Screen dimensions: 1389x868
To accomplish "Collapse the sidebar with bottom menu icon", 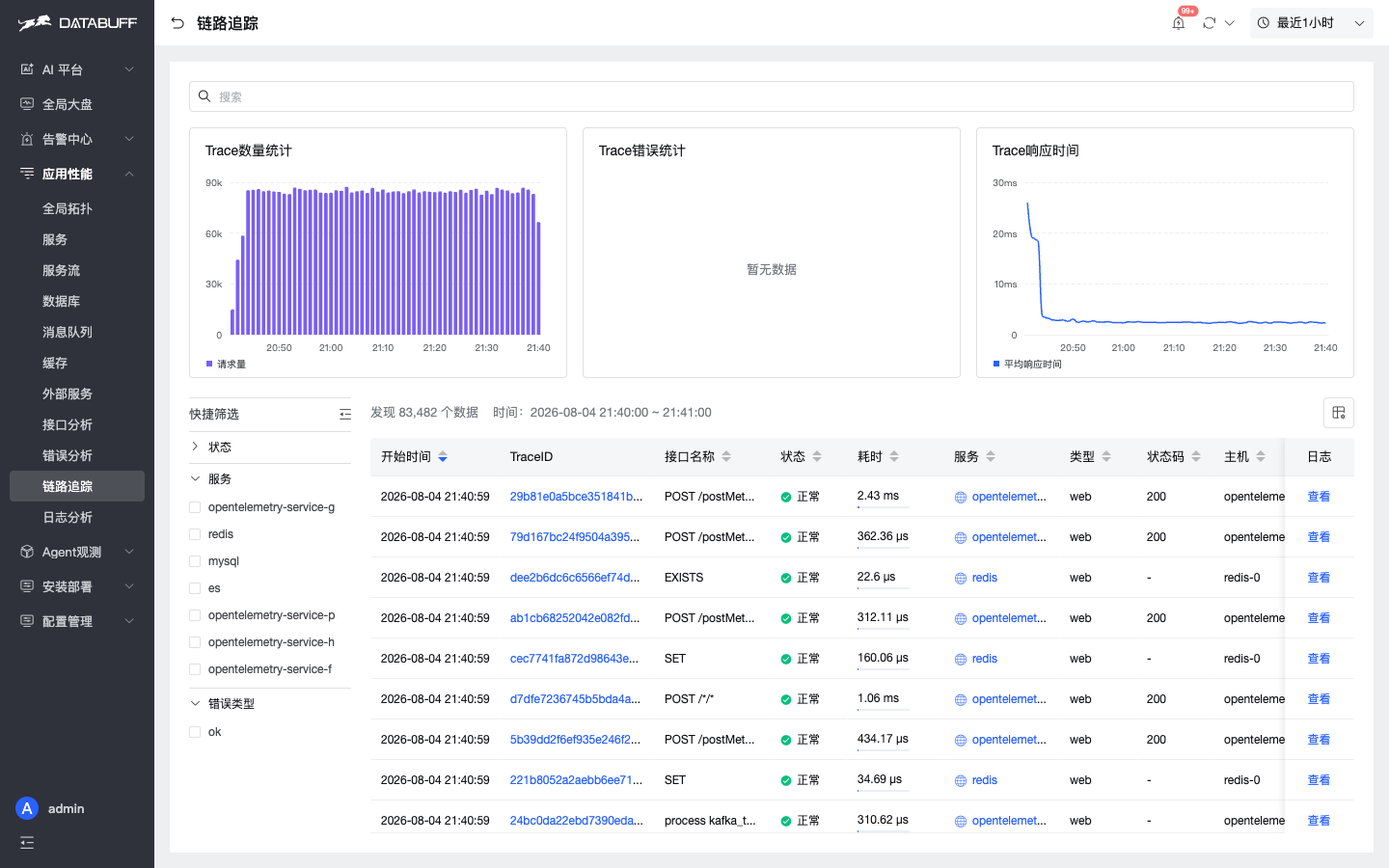I will [x=27, y=843].
